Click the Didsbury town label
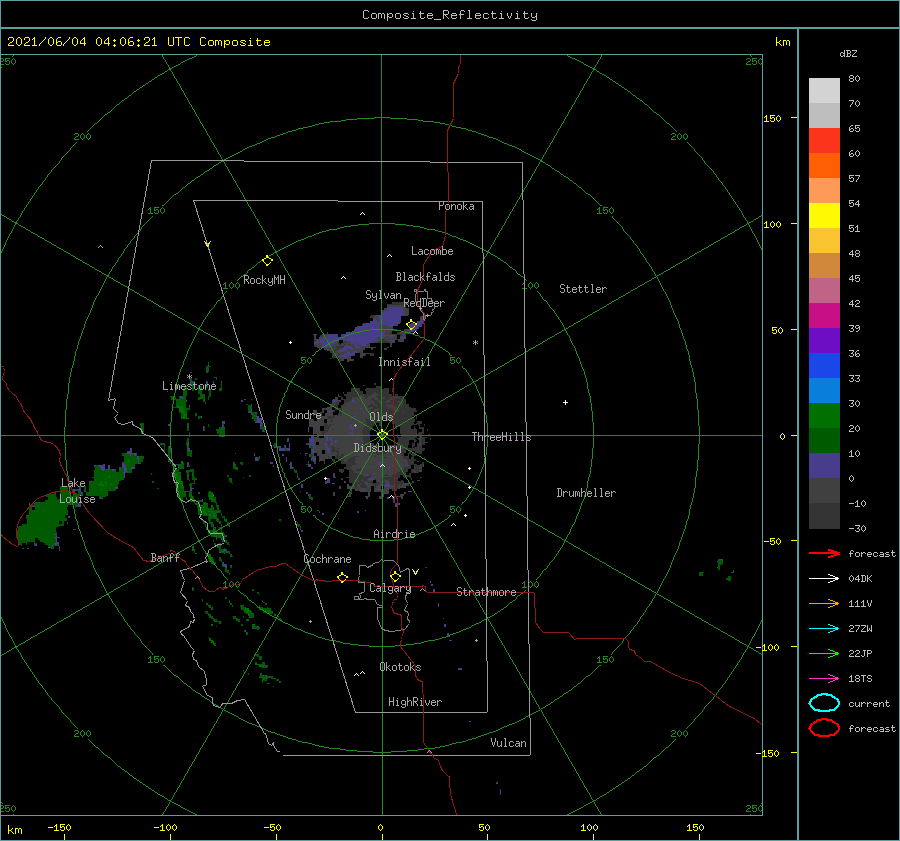The height and width of the screenshot is (841, 900). [378, 448]
